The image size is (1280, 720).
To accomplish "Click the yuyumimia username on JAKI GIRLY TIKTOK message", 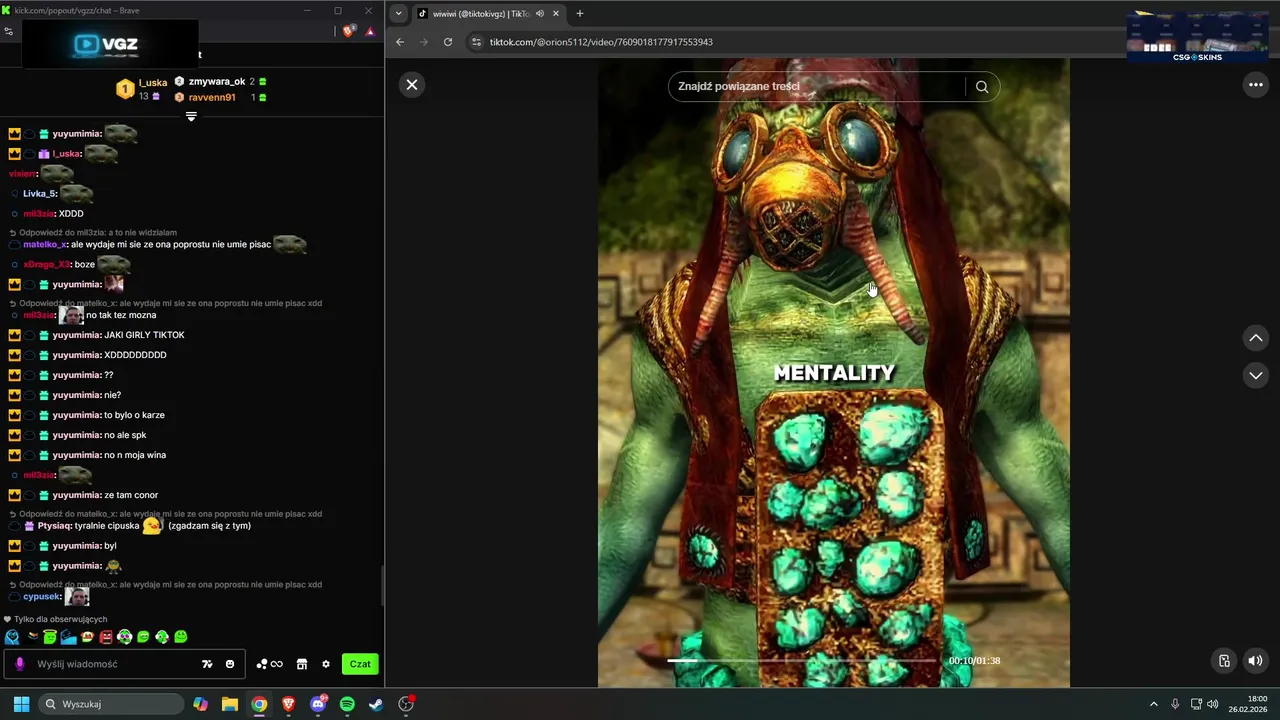I will [76, 335].
